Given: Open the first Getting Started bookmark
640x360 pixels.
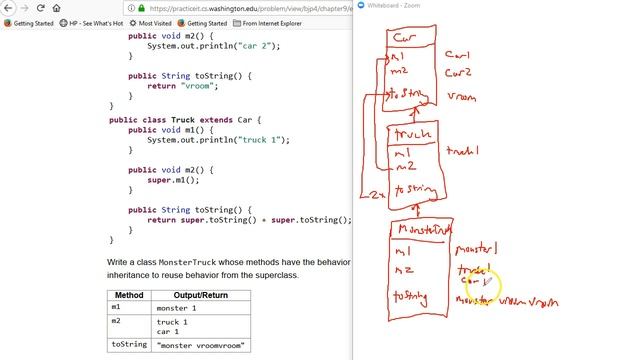Looking at the screenshot, I should 29,23.
